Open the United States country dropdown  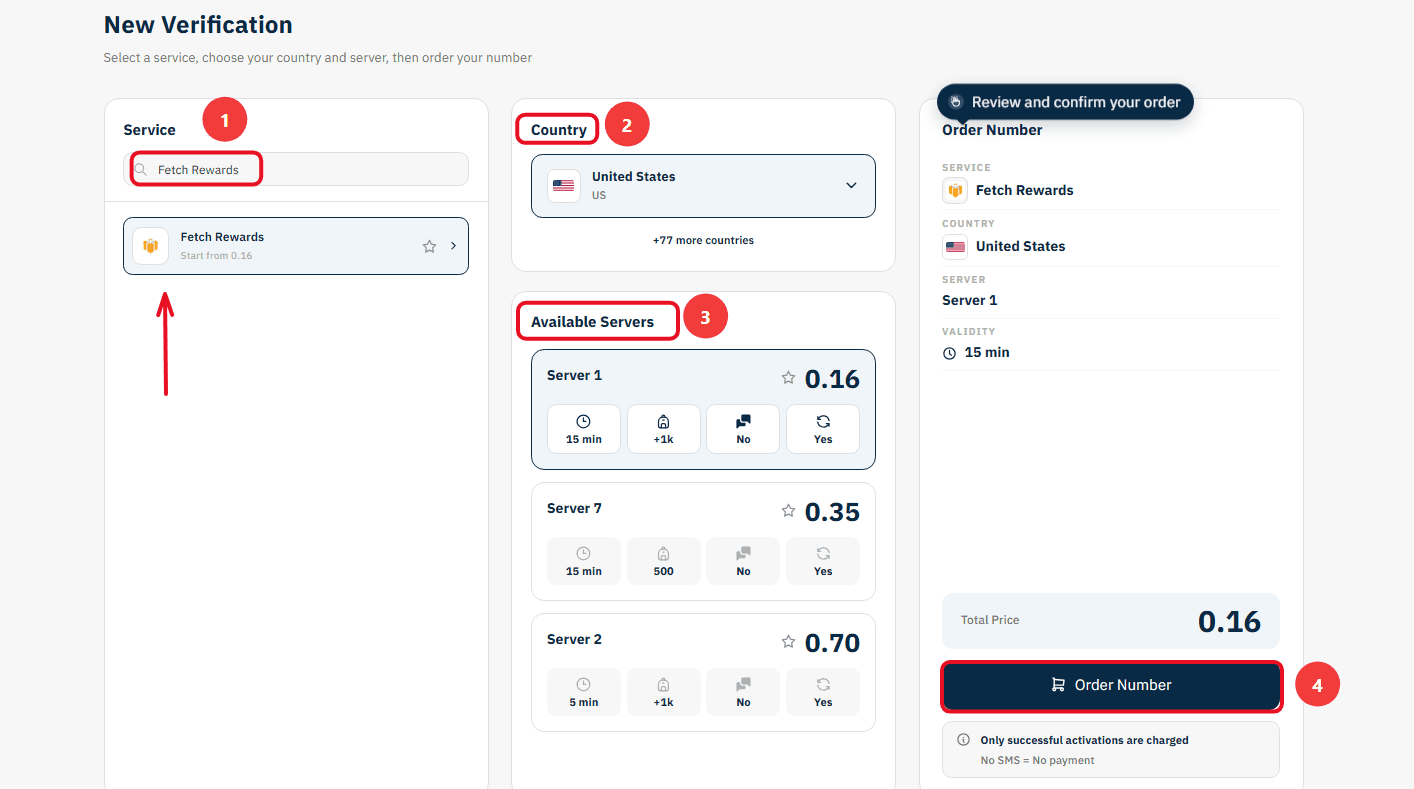tap(703, 185)
